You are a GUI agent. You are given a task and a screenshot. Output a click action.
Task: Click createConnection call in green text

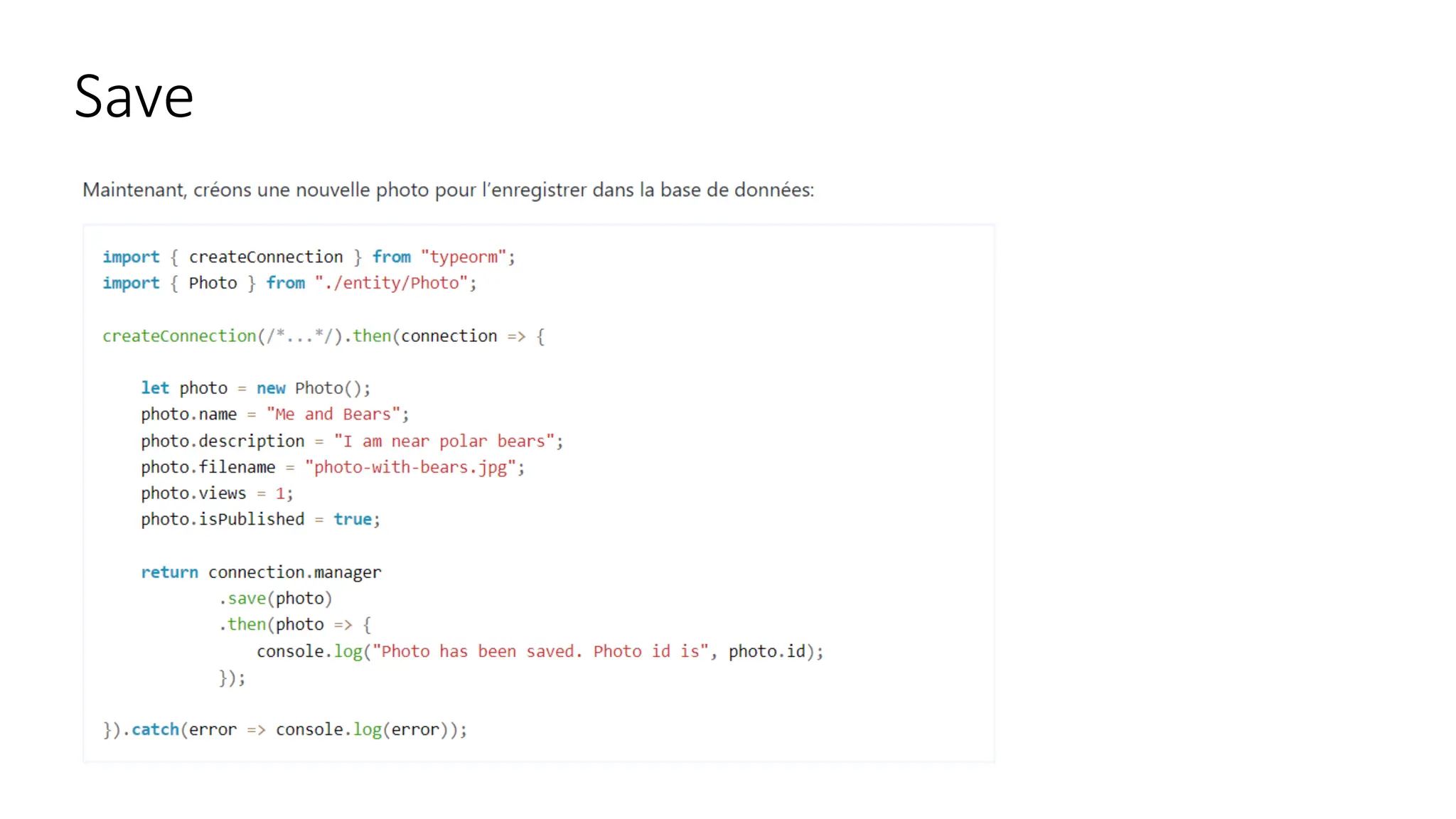179,336
